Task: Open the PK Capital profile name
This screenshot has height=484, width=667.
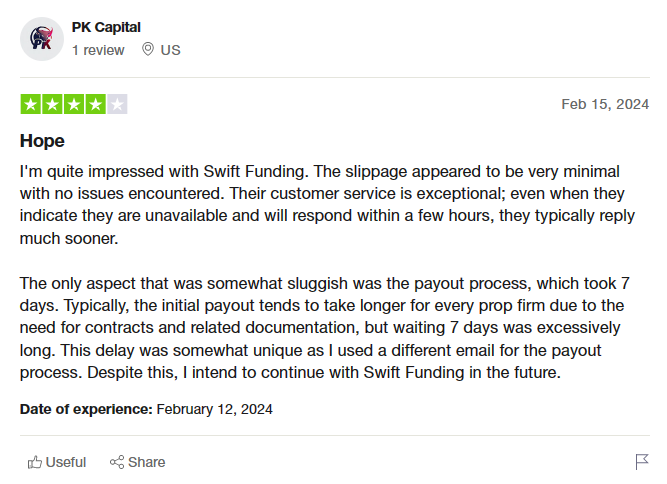Action: 106,27
